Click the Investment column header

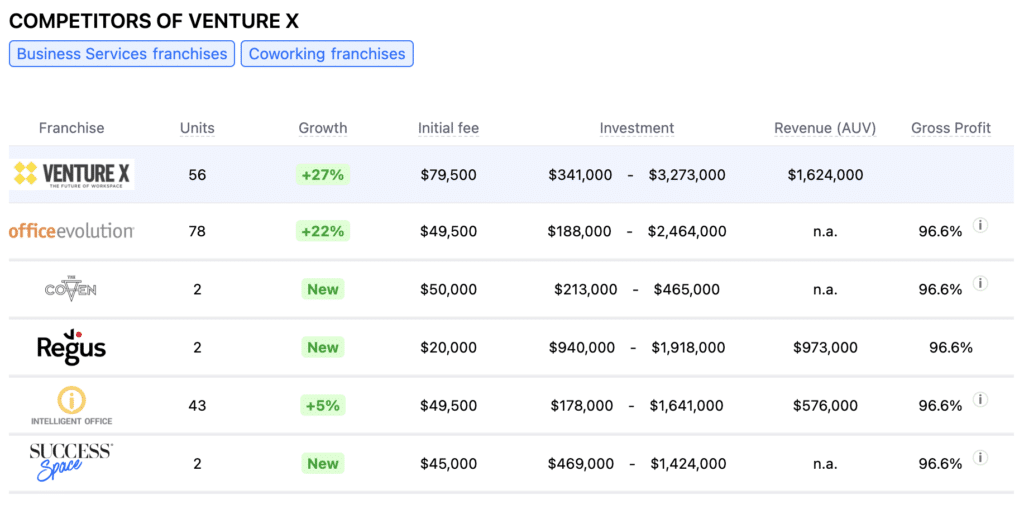(x=637, y=128)
